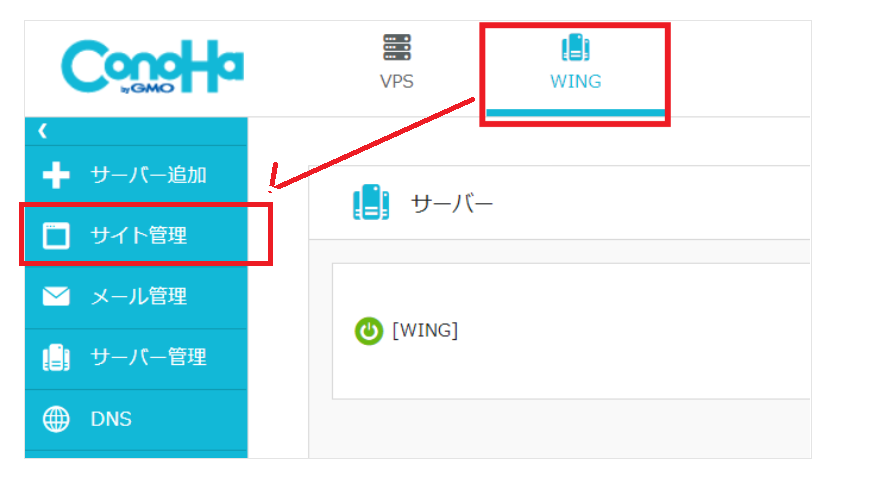Image resolution: width=884 pixels, height=477 pixels.
Task: Open the DNS menu item
Action: [136, 419]
